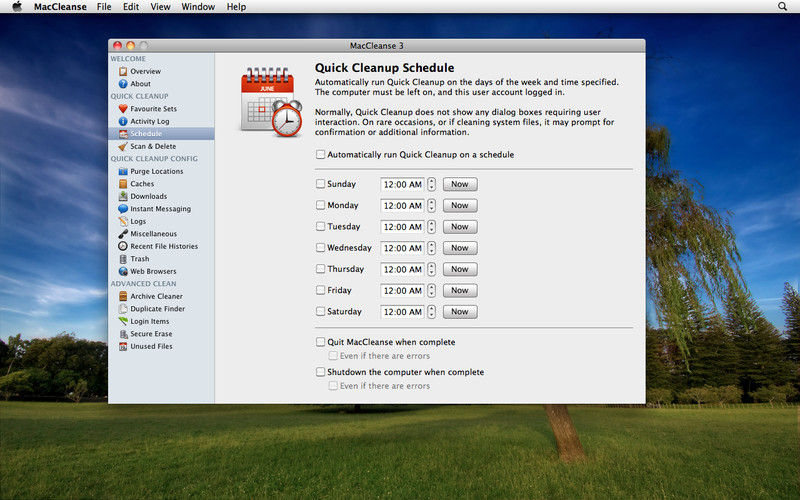800x500 pixels.
Task: Click the Thursday time stepper arrows
Action: tap(432, 269)
